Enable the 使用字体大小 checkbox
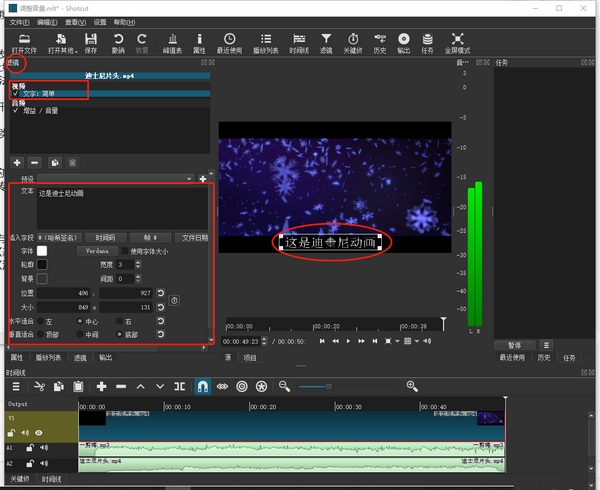Viewport: 600px width, 490px height. click(125, 251)
